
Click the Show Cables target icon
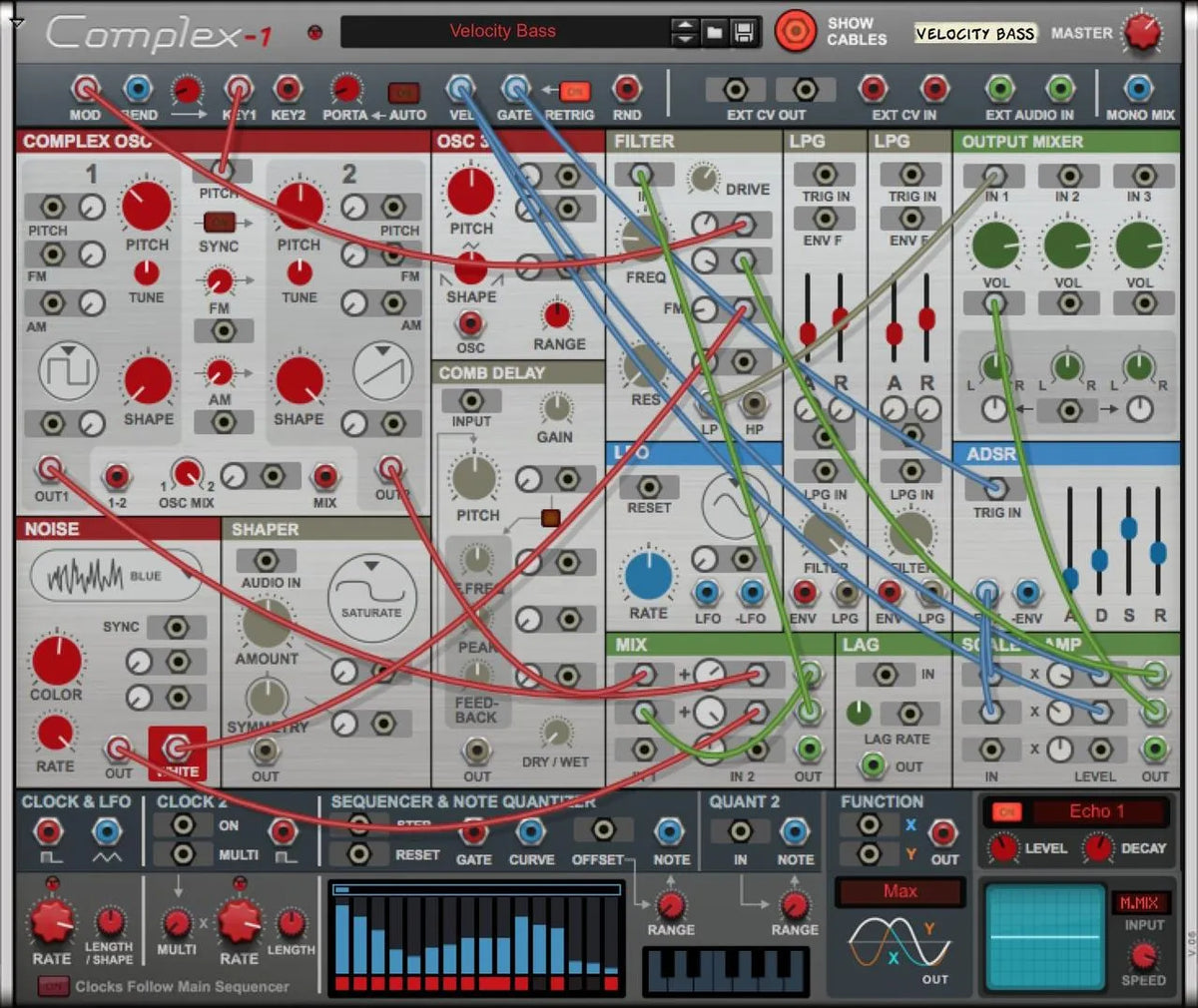click(796, 31)
